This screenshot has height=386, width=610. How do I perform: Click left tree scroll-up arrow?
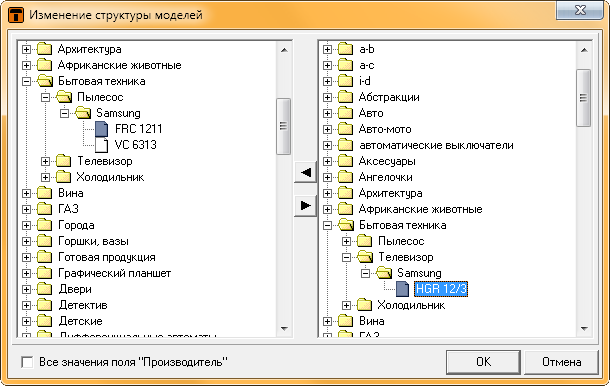284,50
